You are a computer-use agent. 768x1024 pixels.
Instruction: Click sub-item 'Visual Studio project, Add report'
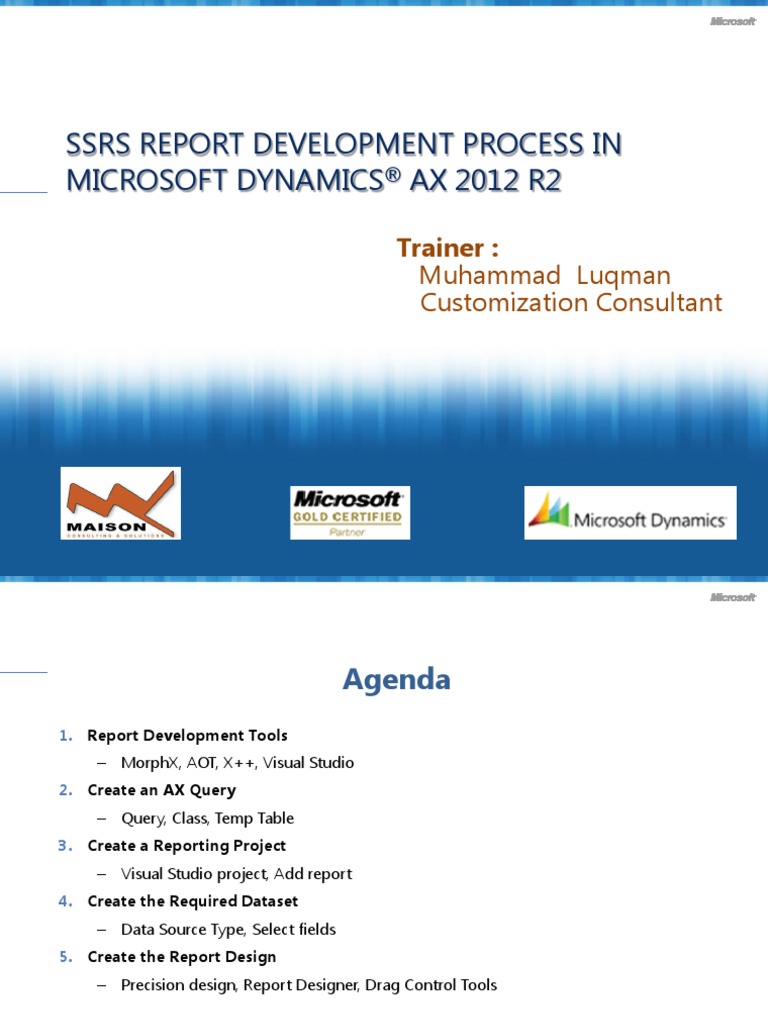tap(236, 874)
